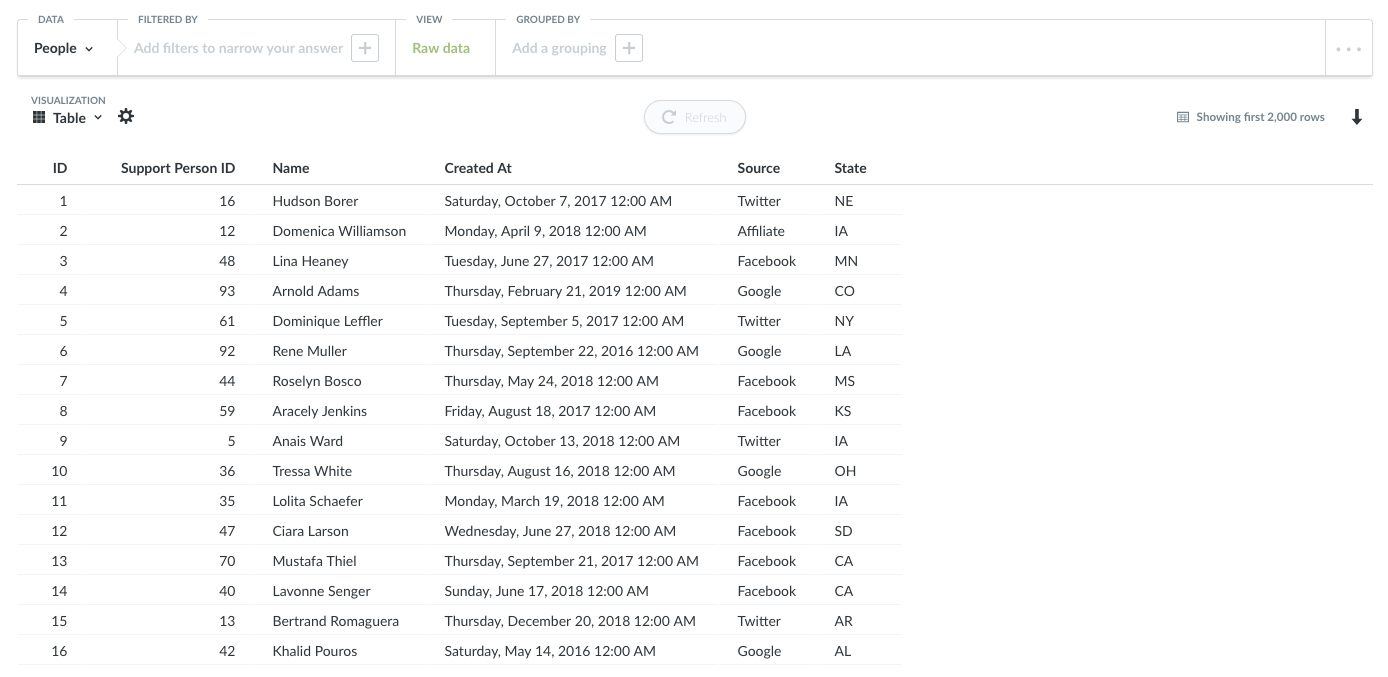Add a grouping with the plus button
The height and width of the screenshot is (677, 1388).
(629, 48)
